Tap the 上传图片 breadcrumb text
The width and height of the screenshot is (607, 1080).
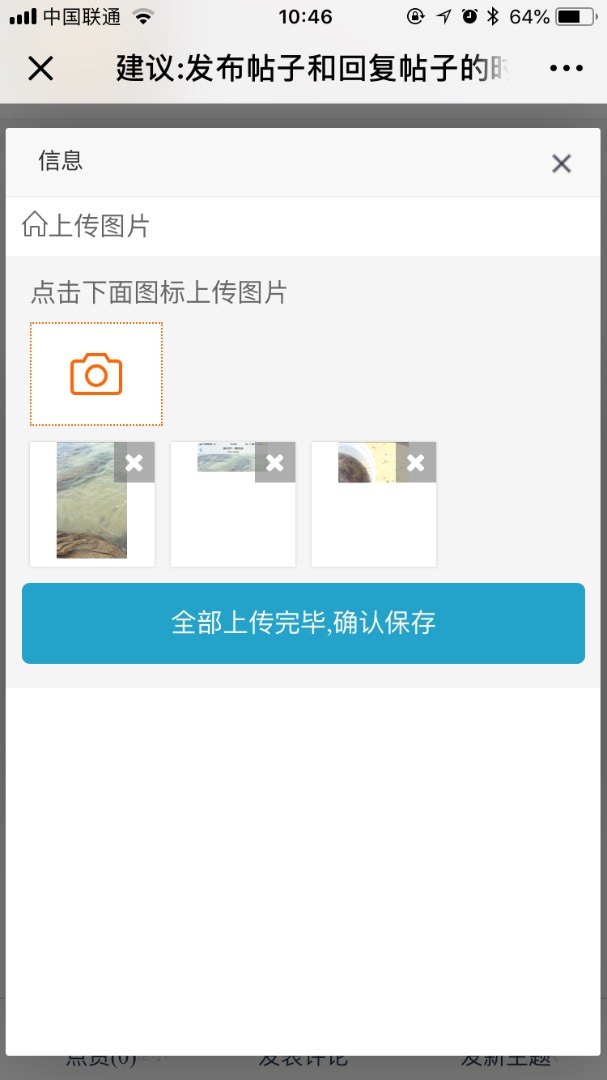click(99, 225)
